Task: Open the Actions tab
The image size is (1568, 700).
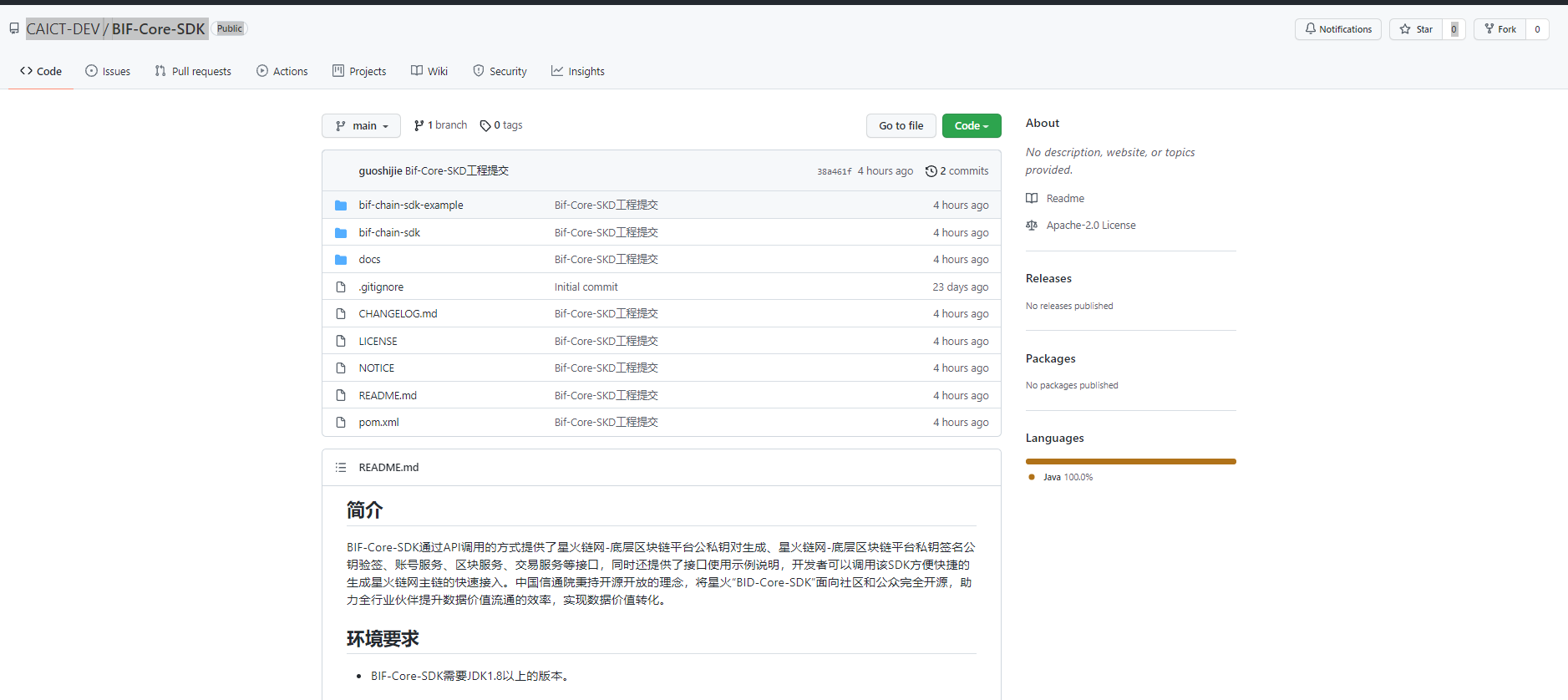Action: pos(282,72)
